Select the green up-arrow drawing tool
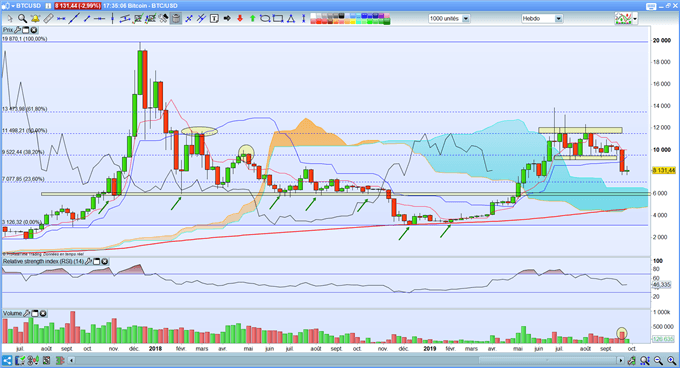 (x=252, y=18)
